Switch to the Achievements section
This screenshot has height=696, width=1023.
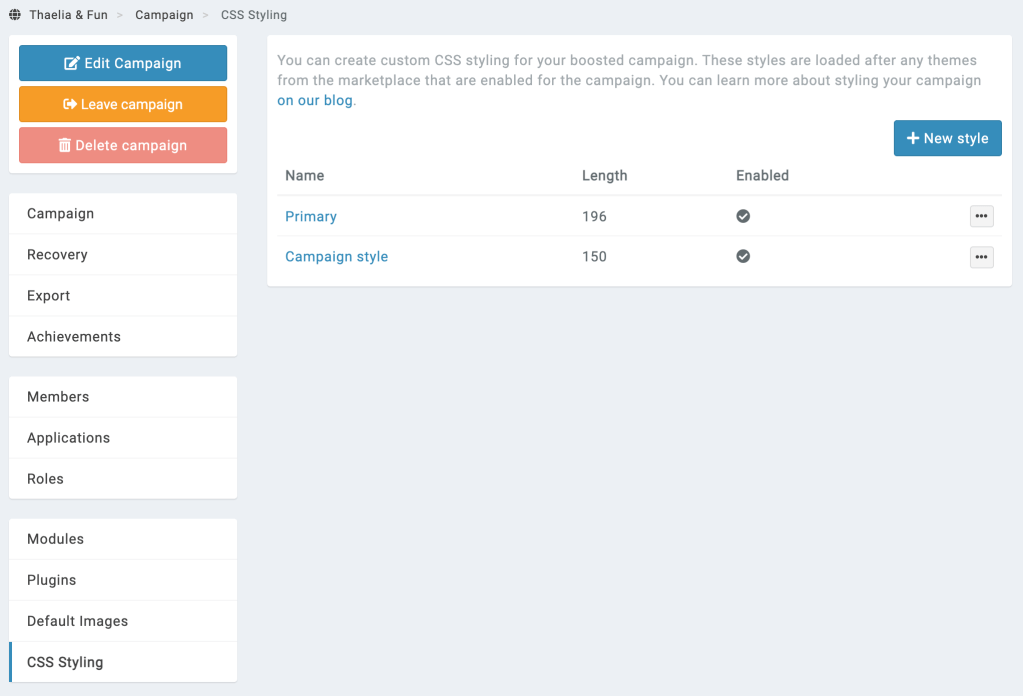click(73, 336)
